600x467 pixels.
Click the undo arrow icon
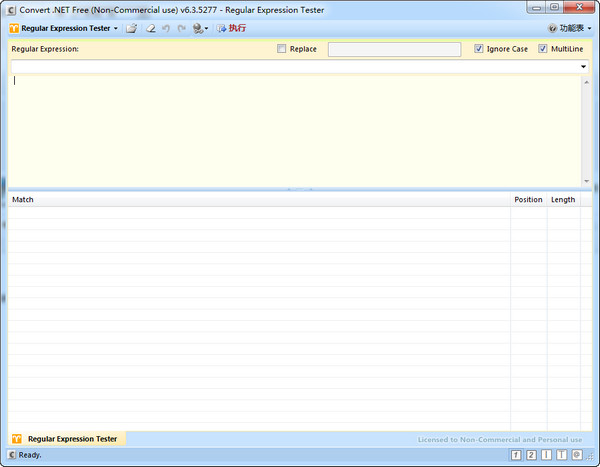166,28
